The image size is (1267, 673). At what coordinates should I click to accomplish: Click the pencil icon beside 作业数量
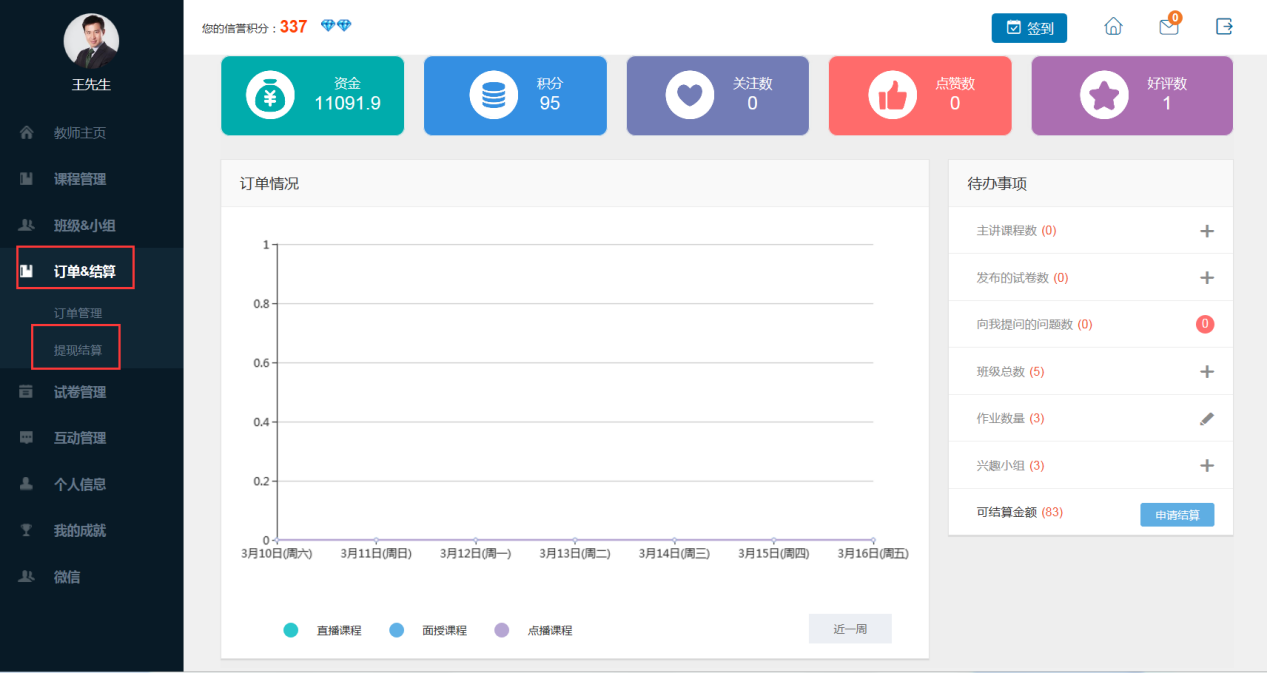tap(1206, 419)
